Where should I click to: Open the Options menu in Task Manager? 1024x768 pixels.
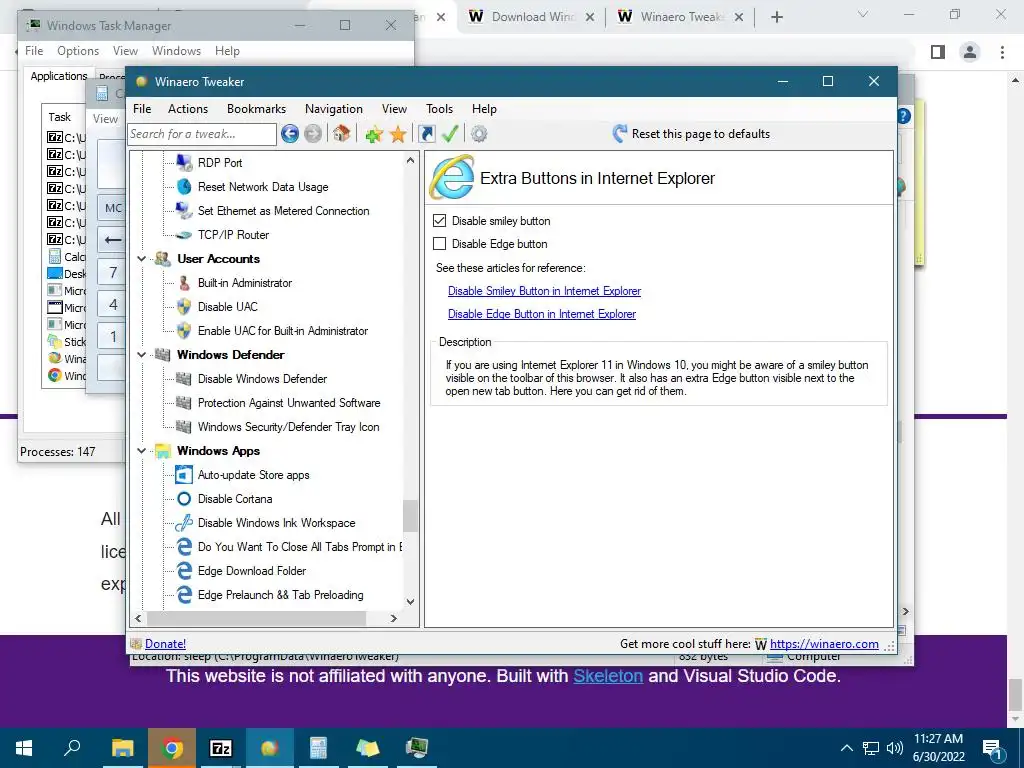coord(78,51)
